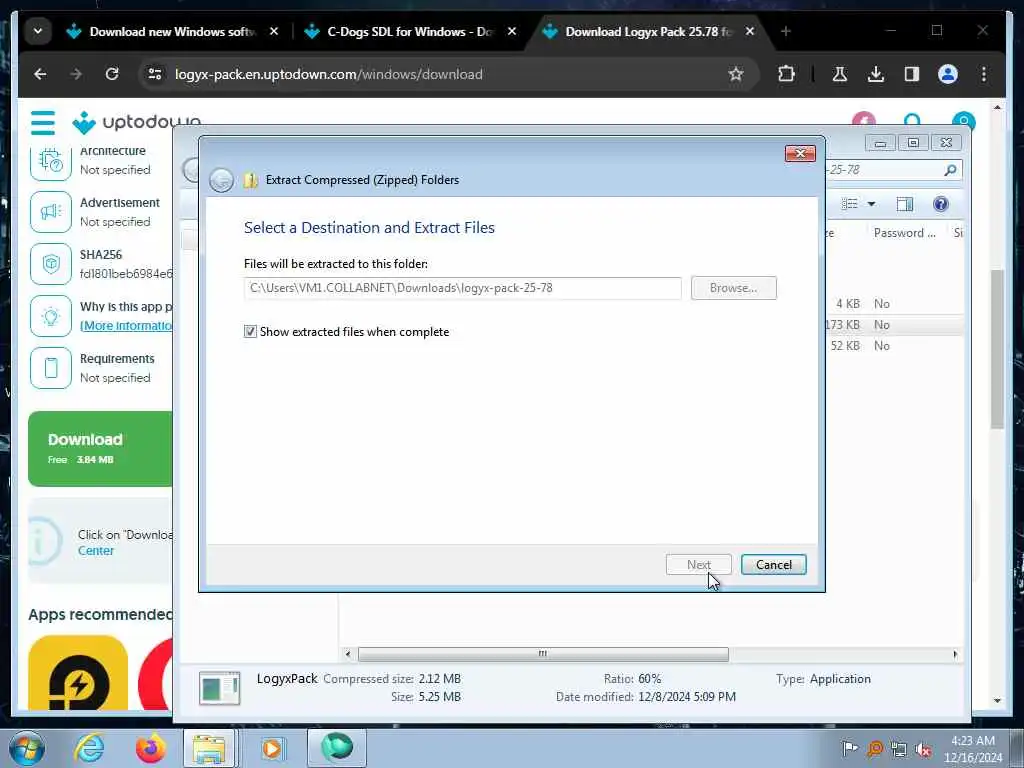Open Chrome extensions puzzle icon
1024x768 pixels.
(786, 74)
